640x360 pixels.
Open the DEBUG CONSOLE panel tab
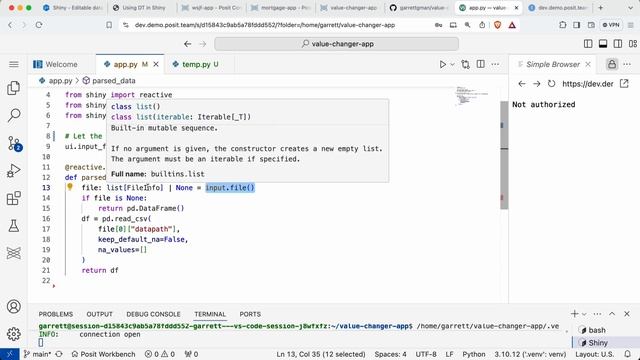tap(153, 314)
